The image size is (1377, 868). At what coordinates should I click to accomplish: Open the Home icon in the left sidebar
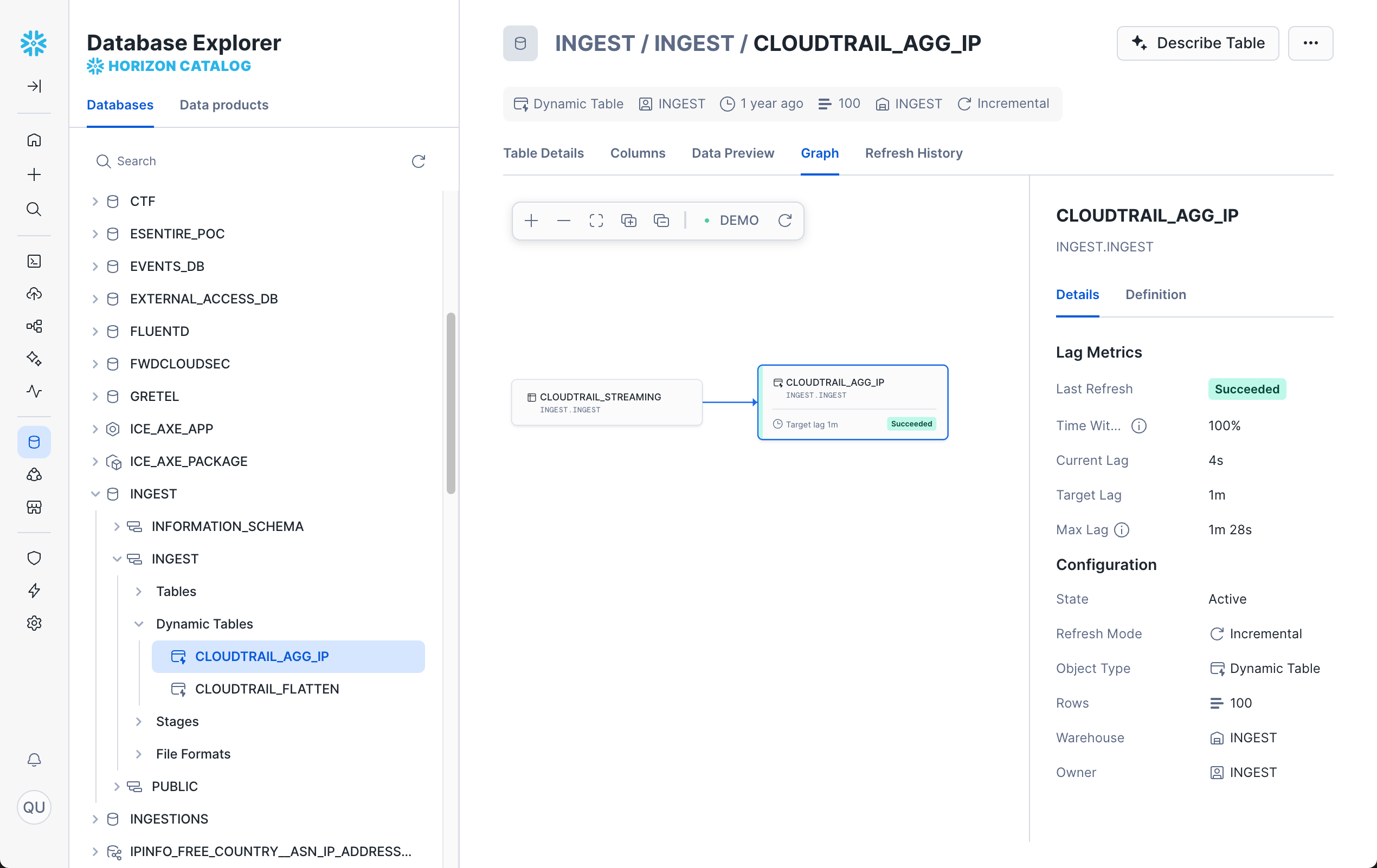(34, 140)
